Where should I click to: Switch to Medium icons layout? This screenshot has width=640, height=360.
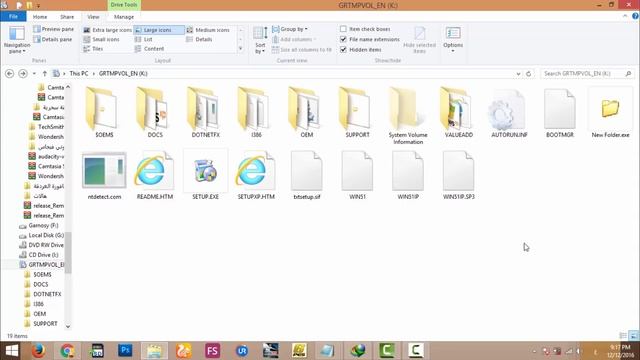[x=209, y=30]
